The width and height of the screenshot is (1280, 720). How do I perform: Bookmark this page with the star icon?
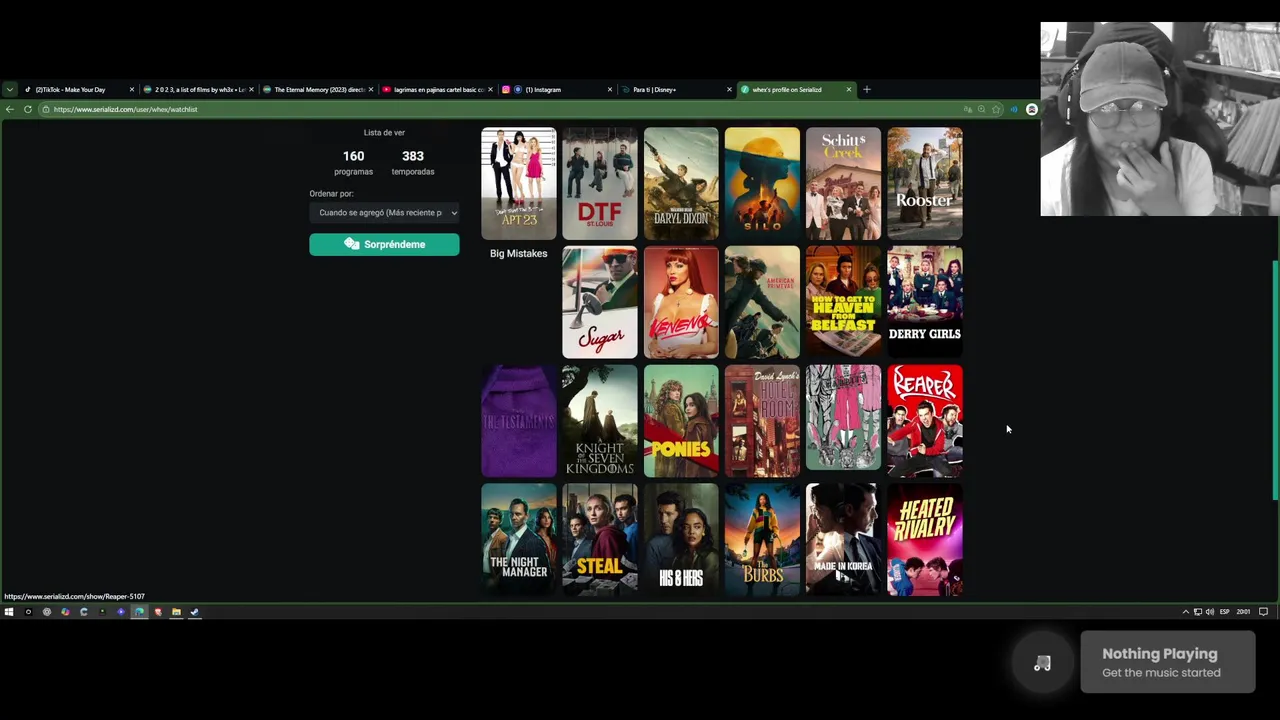pyautogui.click(x=996, y=109)
